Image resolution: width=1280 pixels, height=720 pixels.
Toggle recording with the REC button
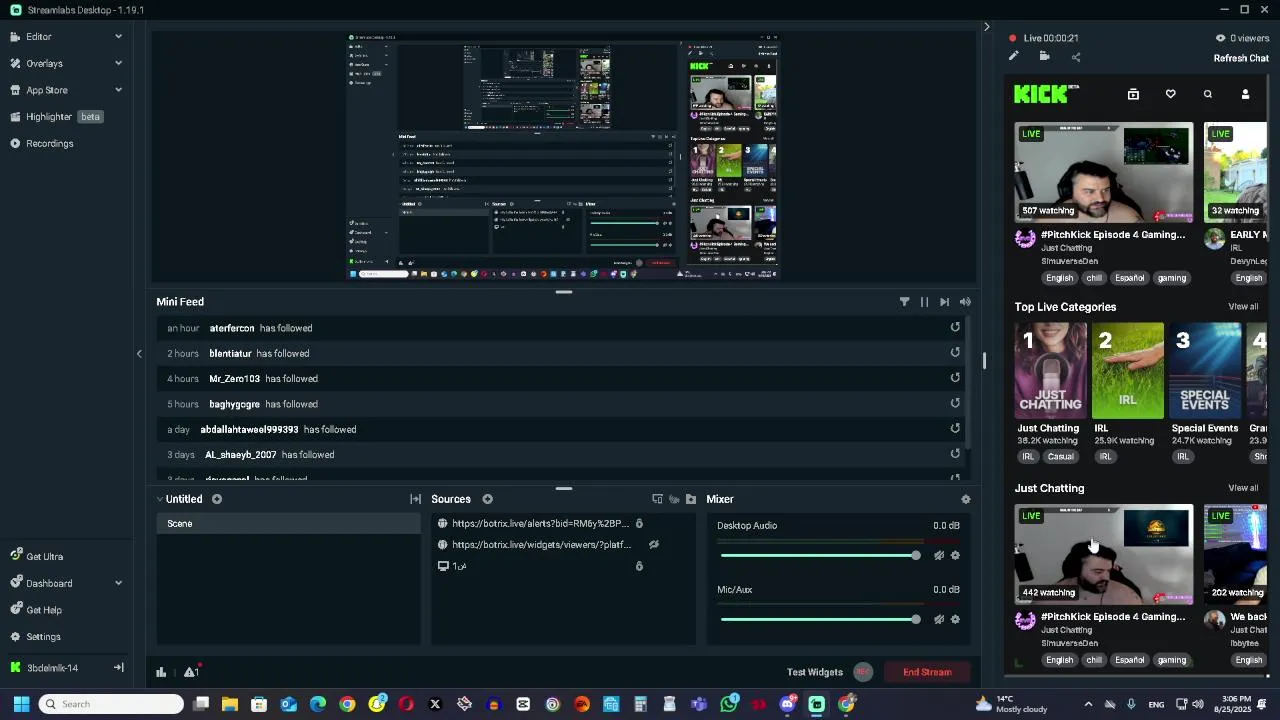pos(863,672)
